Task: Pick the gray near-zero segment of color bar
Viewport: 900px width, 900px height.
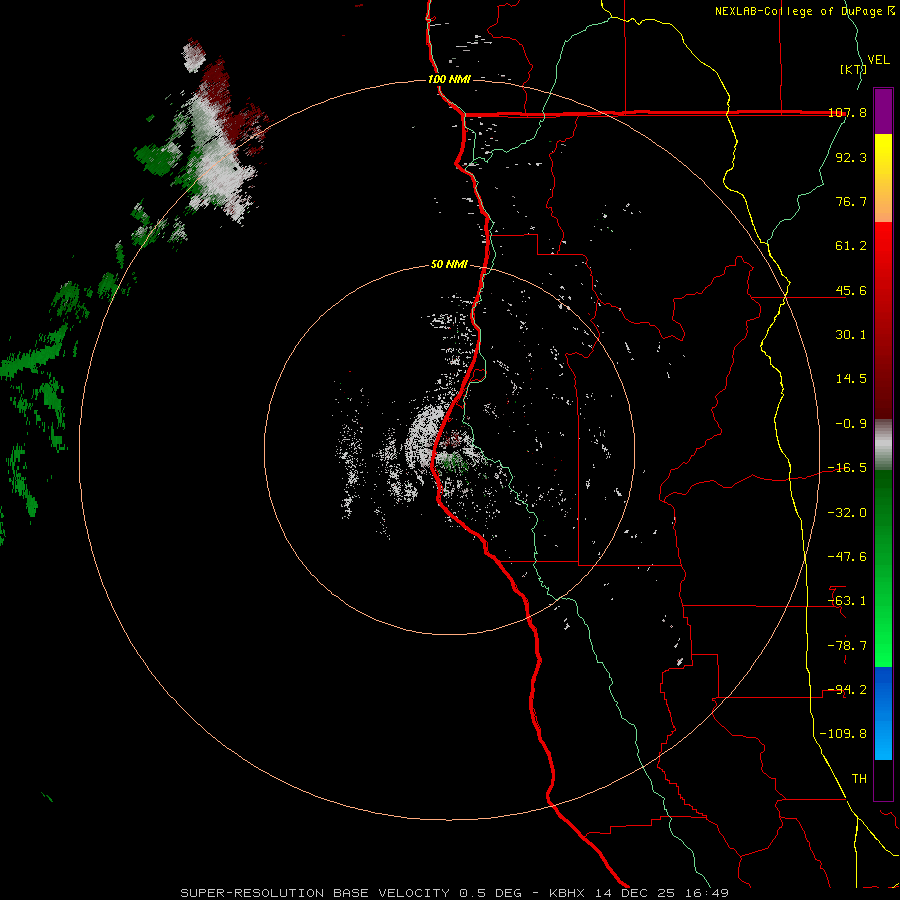Action: coord(883,445)
